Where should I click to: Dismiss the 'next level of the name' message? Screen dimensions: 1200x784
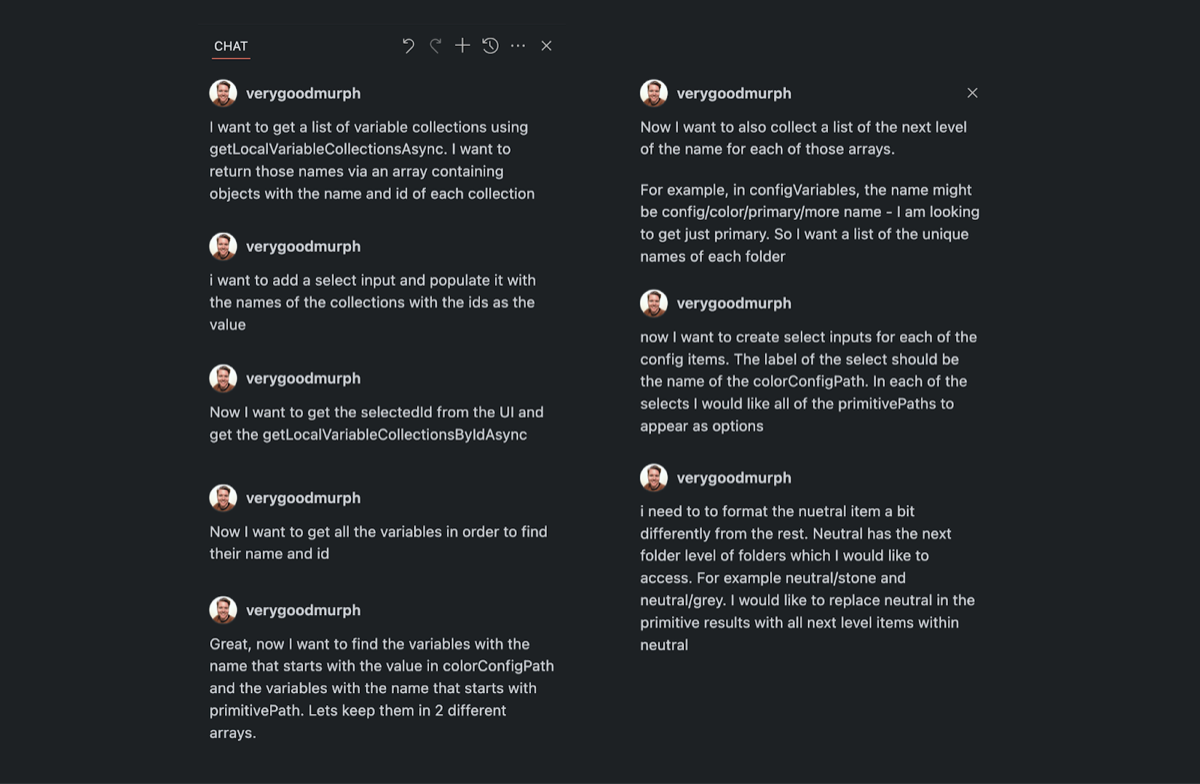972,93
